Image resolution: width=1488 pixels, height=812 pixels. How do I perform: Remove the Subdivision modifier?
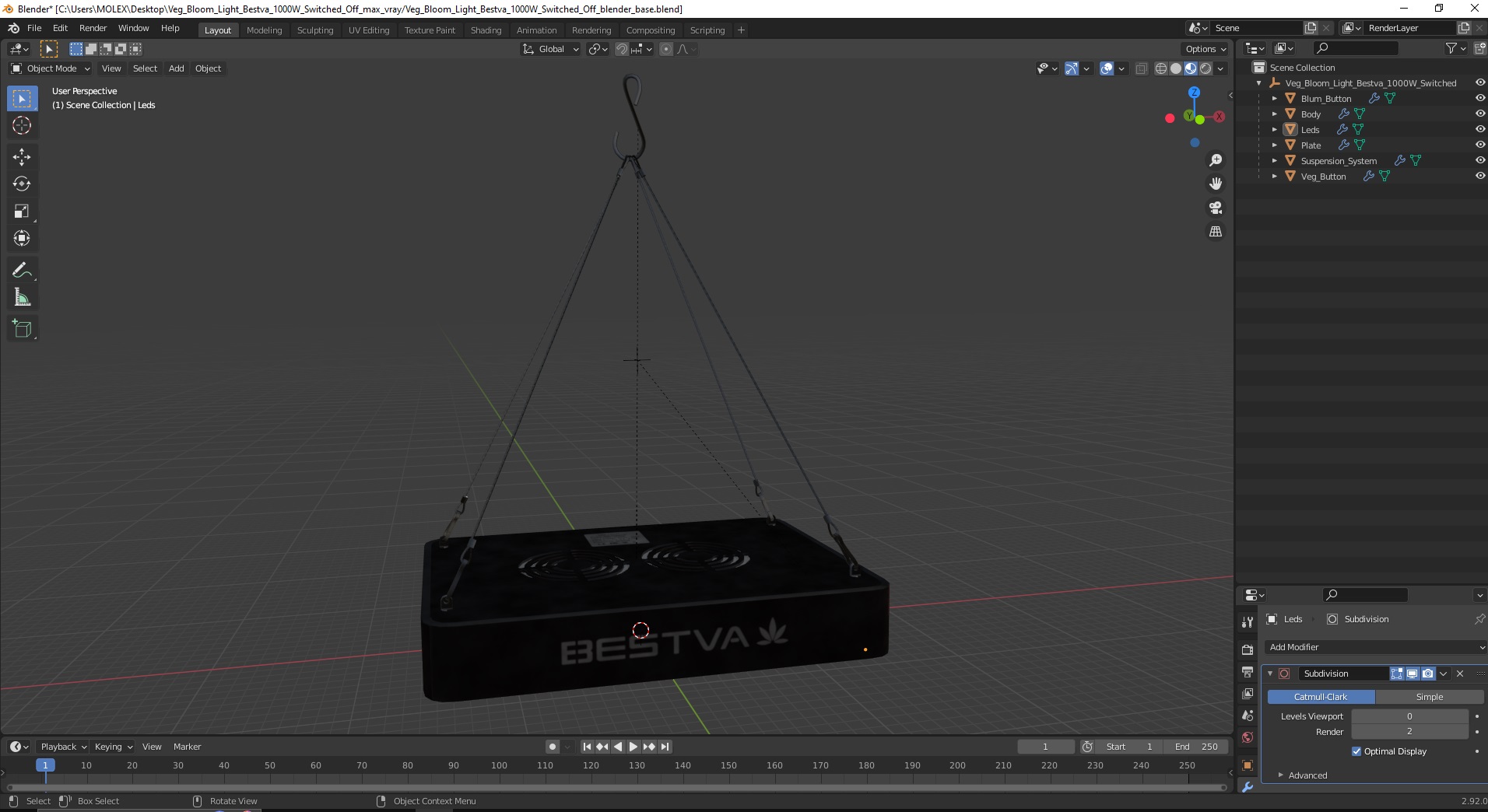pos(1460,674)
